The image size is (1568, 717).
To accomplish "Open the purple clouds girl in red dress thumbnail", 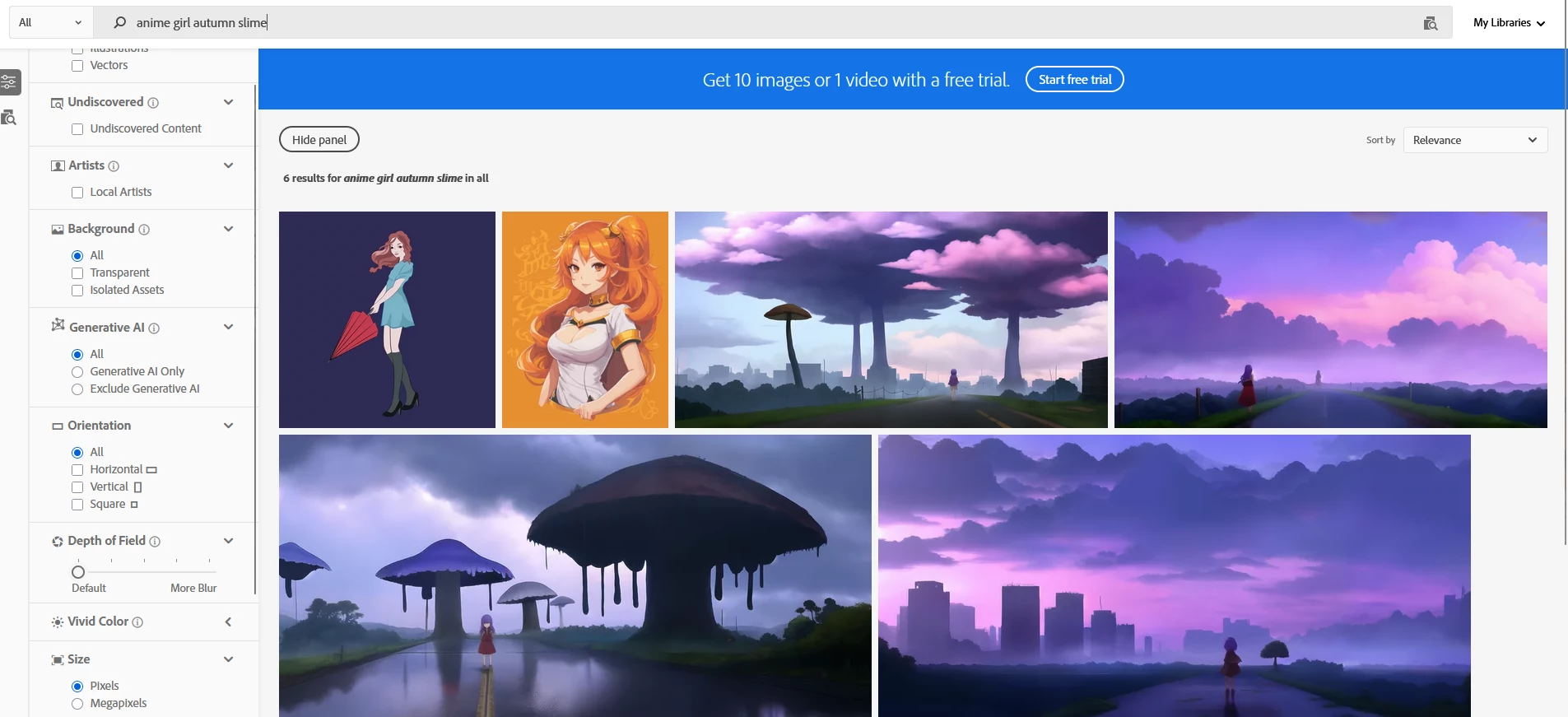I will (x=1331, y=319).
